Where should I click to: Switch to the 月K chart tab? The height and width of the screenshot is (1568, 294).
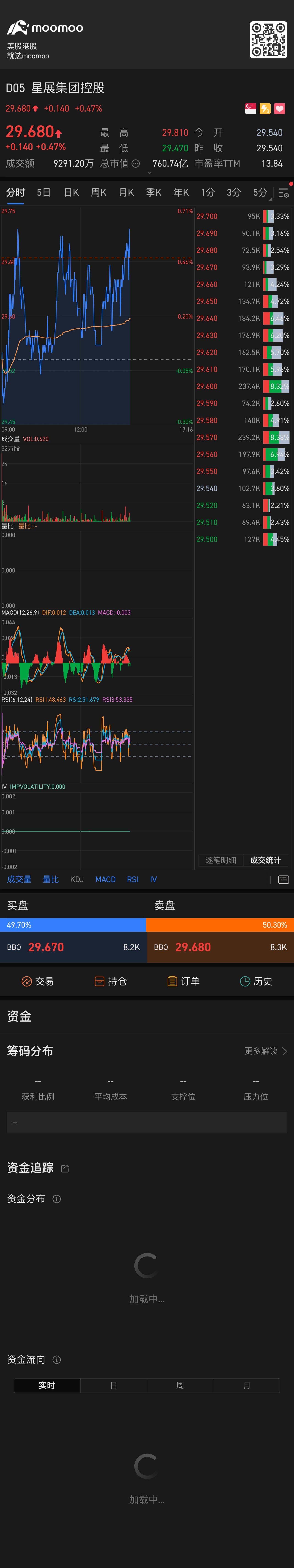point(126,192)
